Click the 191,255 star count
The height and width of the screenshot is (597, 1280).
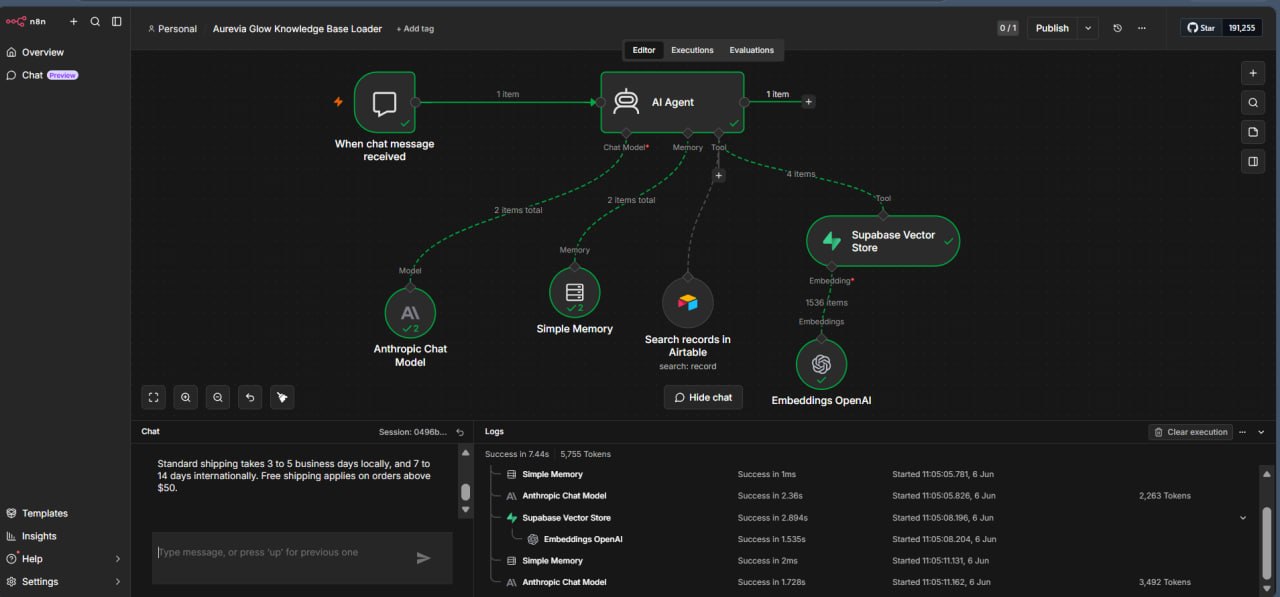tap(1241, 28)
